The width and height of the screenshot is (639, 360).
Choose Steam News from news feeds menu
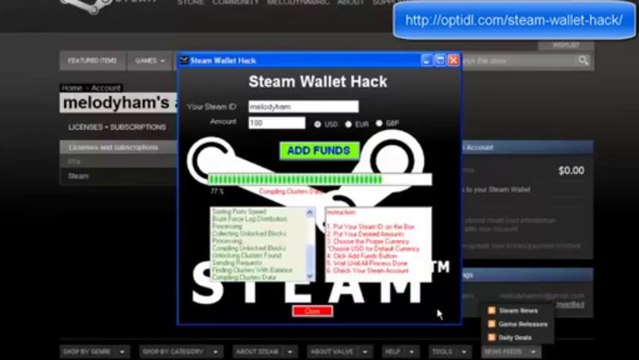518,311
